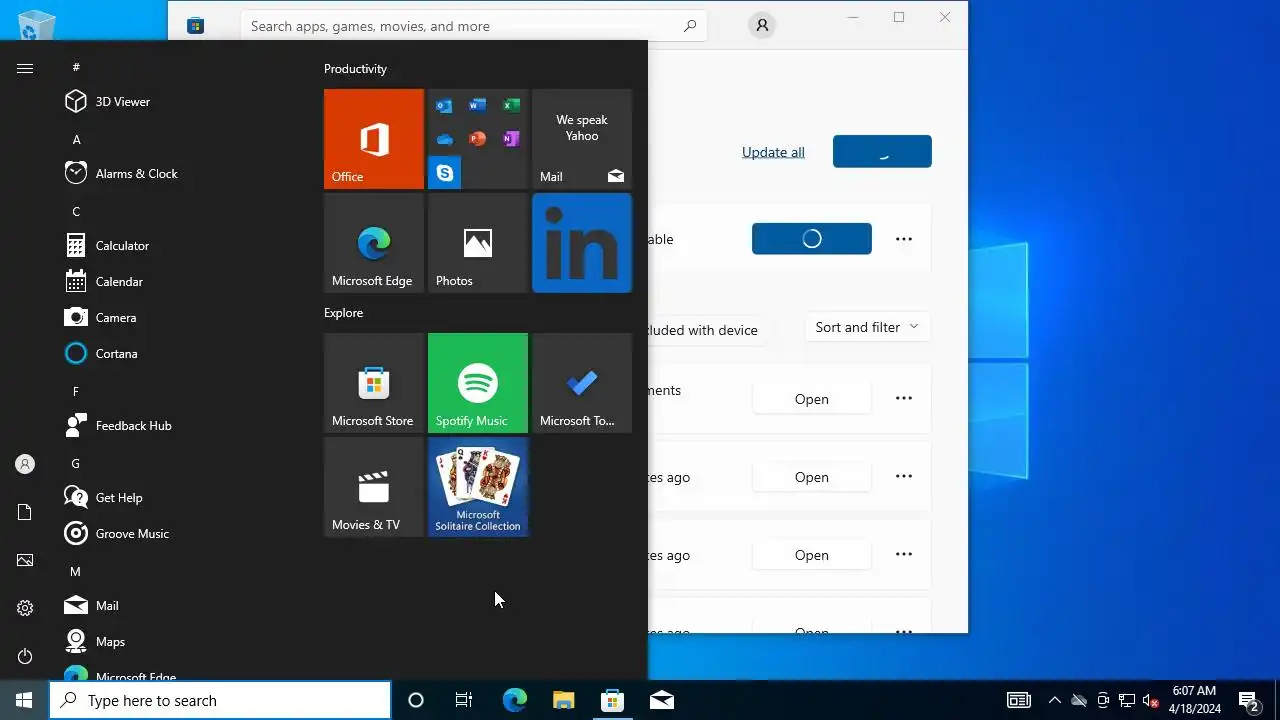Click the letter M section header
Image resolution: width=1280 pixels, height=720 pixels.
point(76,571)
